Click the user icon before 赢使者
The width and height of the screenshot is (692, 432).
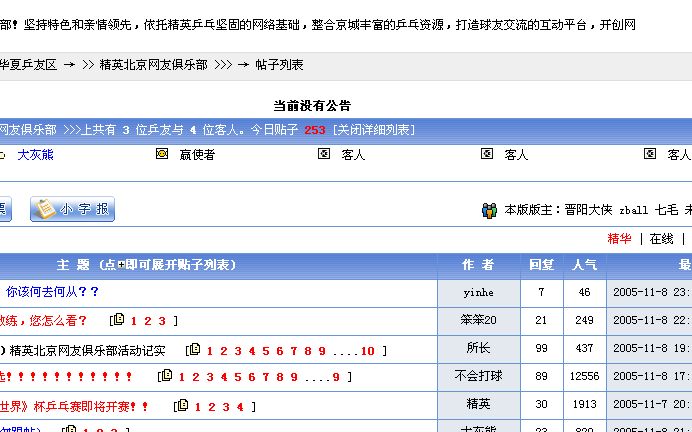coord(162,154)
